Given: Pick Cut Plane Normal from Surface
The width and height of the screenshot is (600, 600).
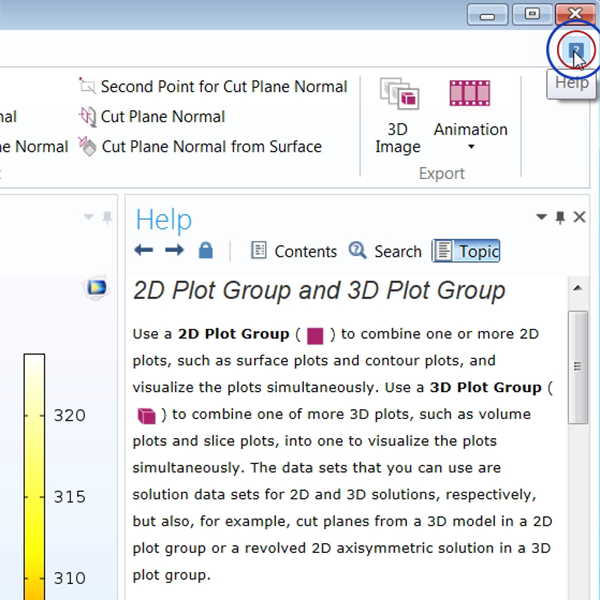Looking at the screenshot, I should (x=200, y=147).
